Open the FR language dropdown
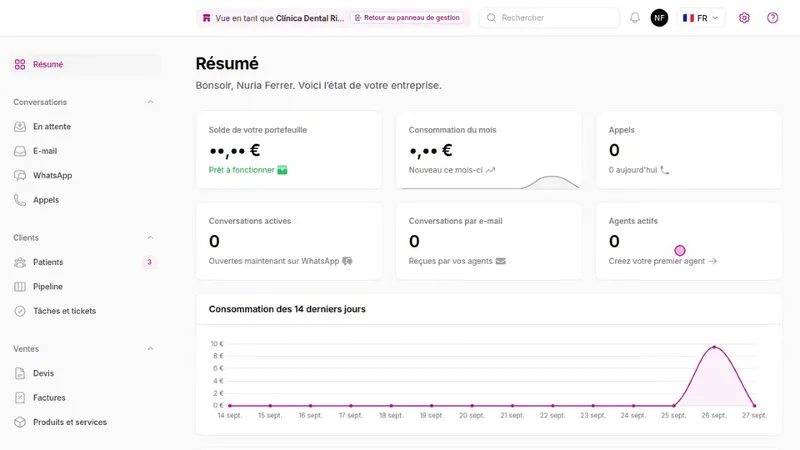The image size is (800, 450). point(701,18)
